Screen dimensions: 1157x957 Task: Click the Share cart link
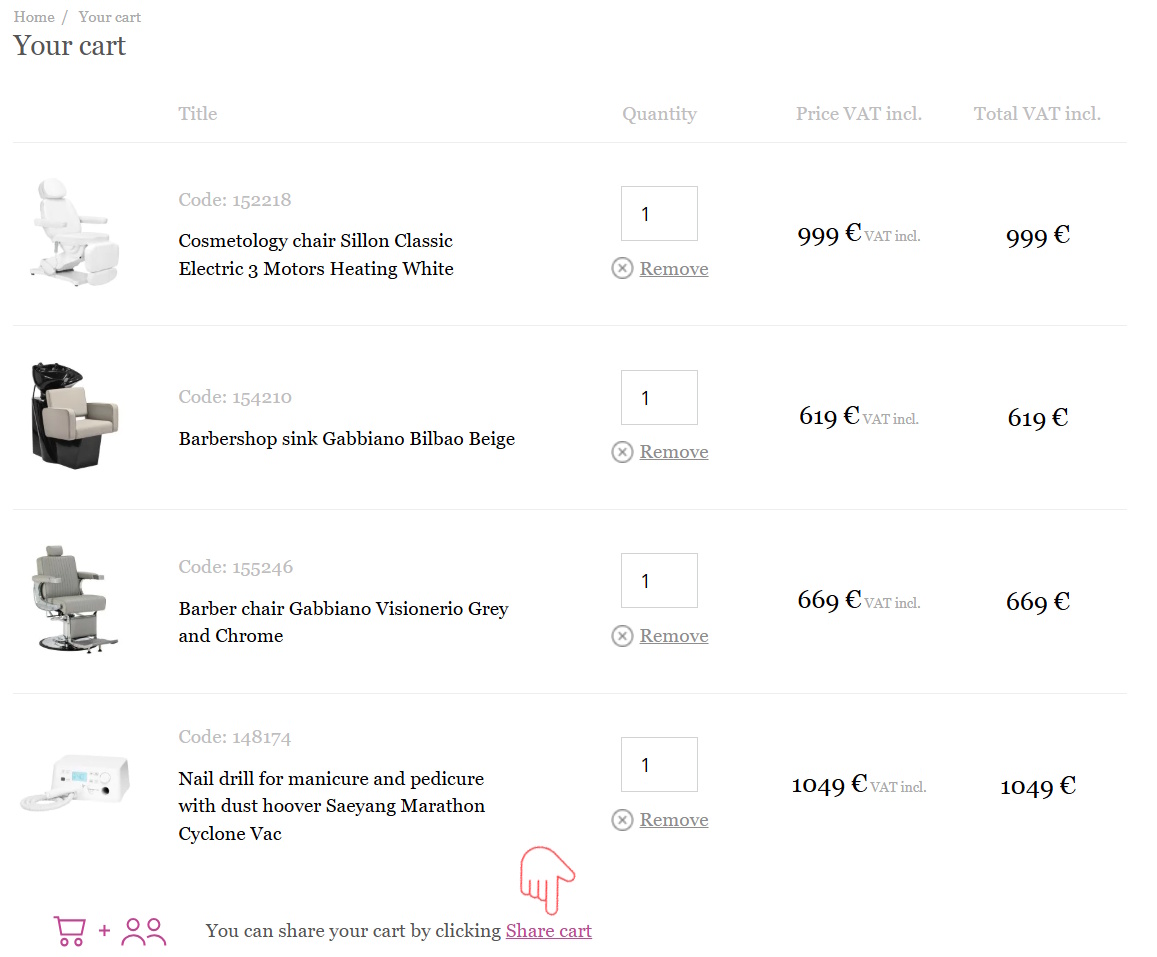pyautogui.click(x=548, y=931)
